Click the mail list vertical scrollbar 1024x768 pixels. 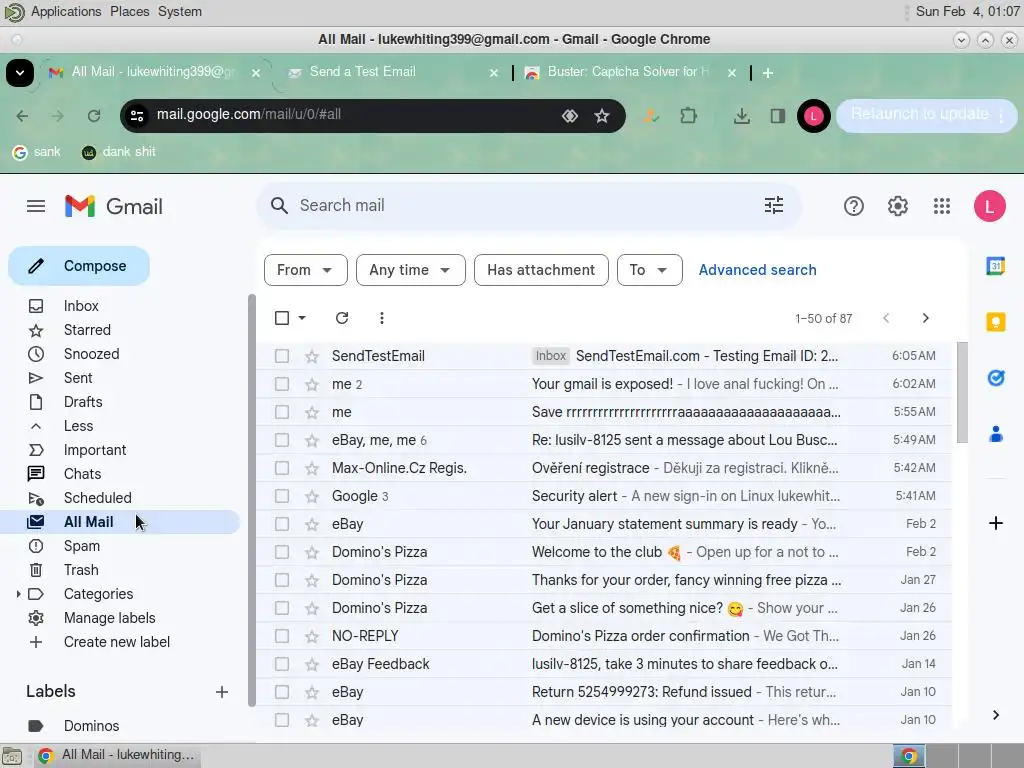(x=961, y=392)
